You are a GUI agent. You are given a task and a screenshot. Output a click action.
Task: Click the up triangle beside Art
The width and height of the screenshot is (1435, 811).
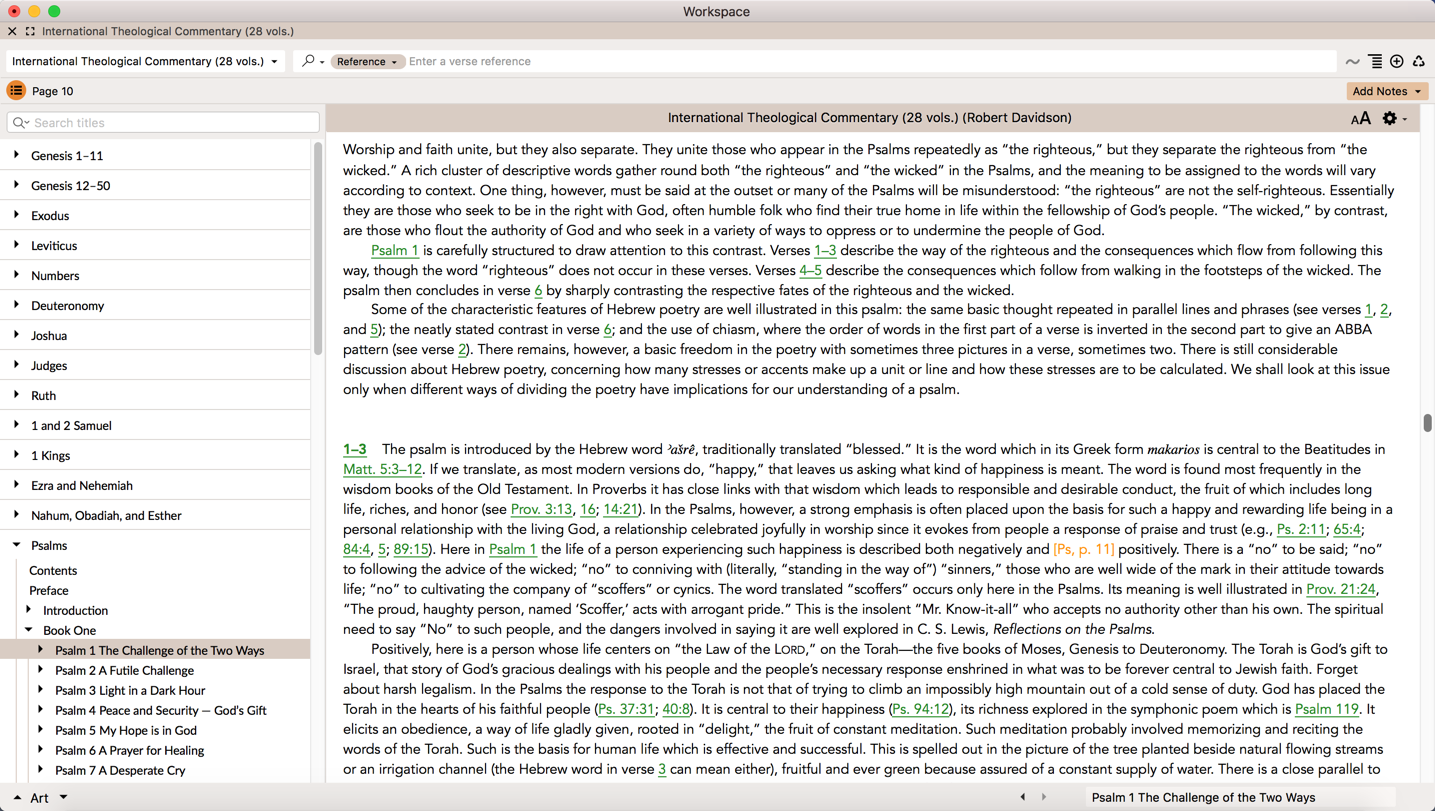(17, 798)
